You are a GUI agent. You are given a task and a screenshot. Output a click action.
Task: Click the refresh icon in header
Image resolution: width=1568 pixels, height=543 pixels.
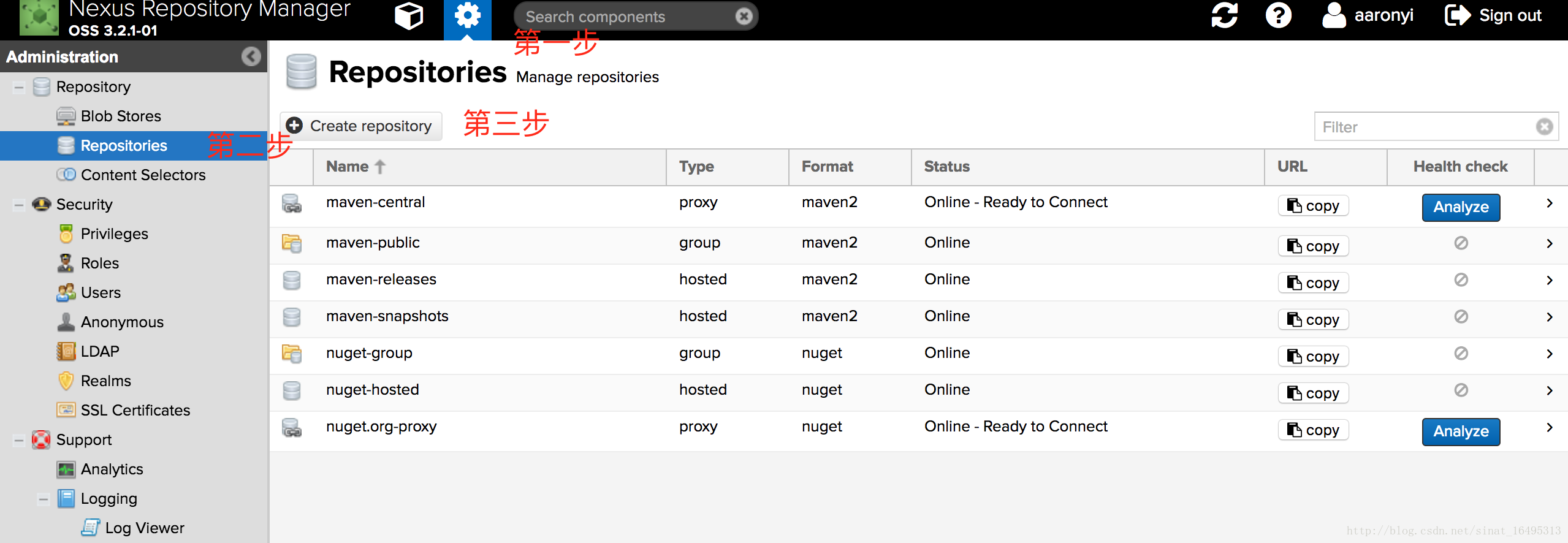[1224, 15]
